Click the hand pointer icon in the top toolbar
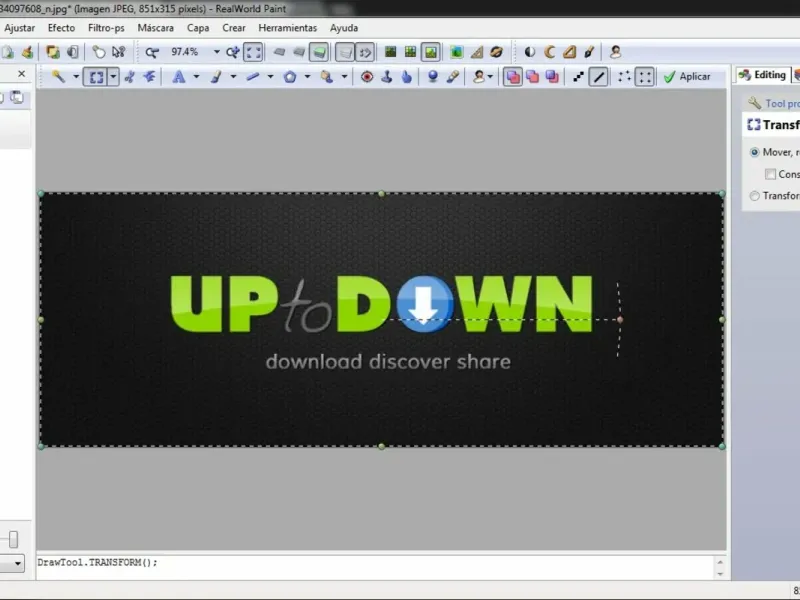The width and height of the screenshot is (800, 600). [x=98, y=52]
